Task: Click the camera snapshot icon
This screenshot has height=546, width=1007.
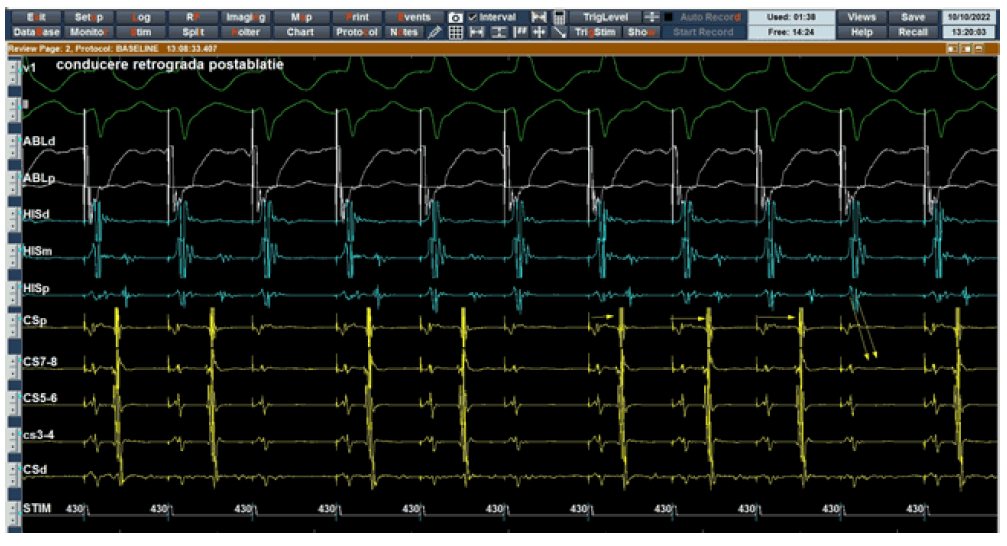Action: coord(455,17)
